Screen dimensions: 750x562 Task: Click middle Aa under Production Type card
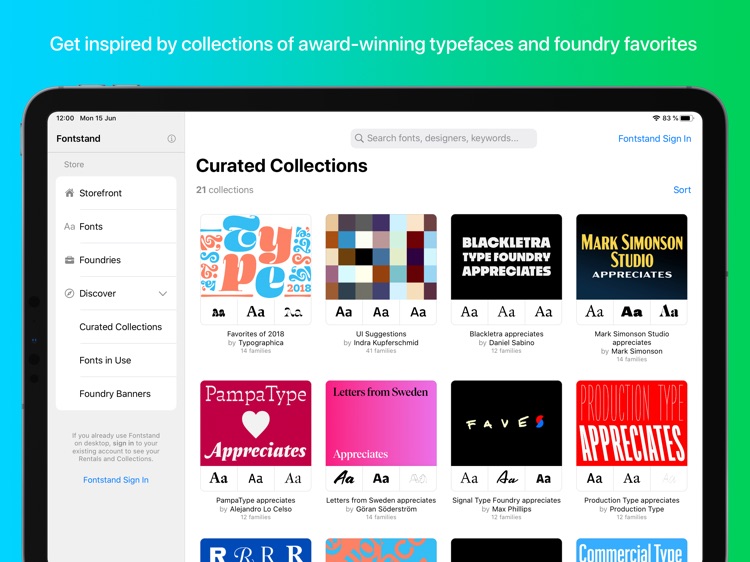coord(631,478)
